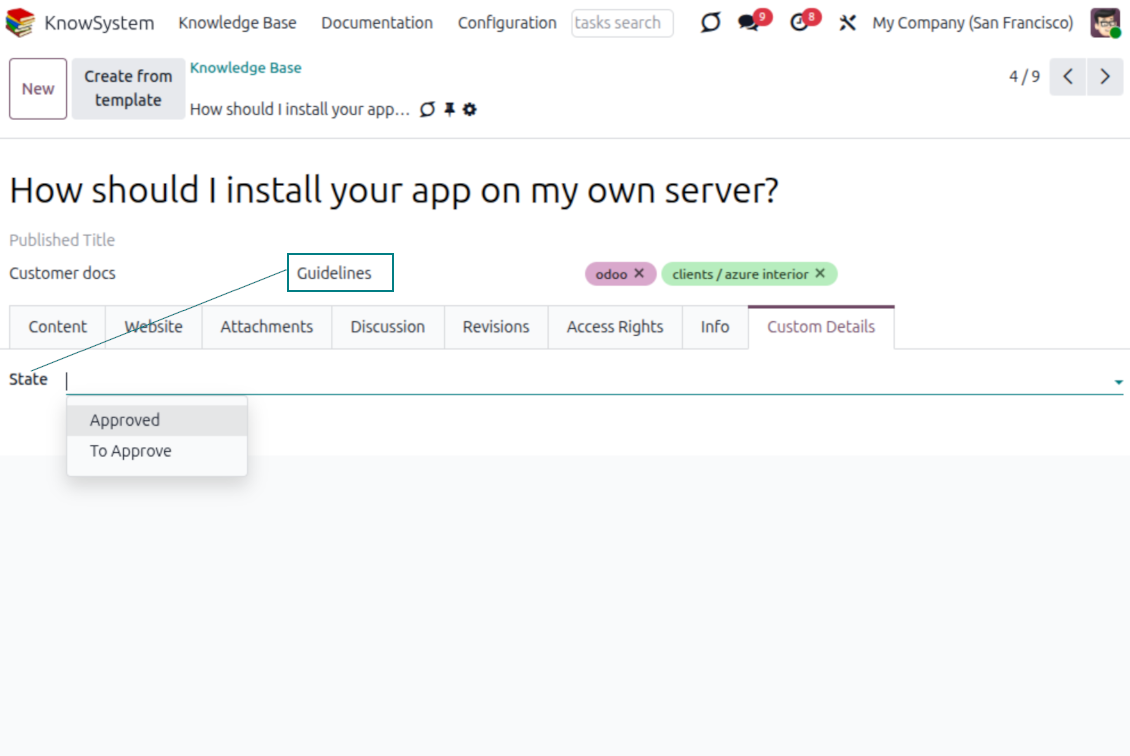Remove the clients / azure interior tag
The image size is (1130, 756).
click(x=820, y=273)
